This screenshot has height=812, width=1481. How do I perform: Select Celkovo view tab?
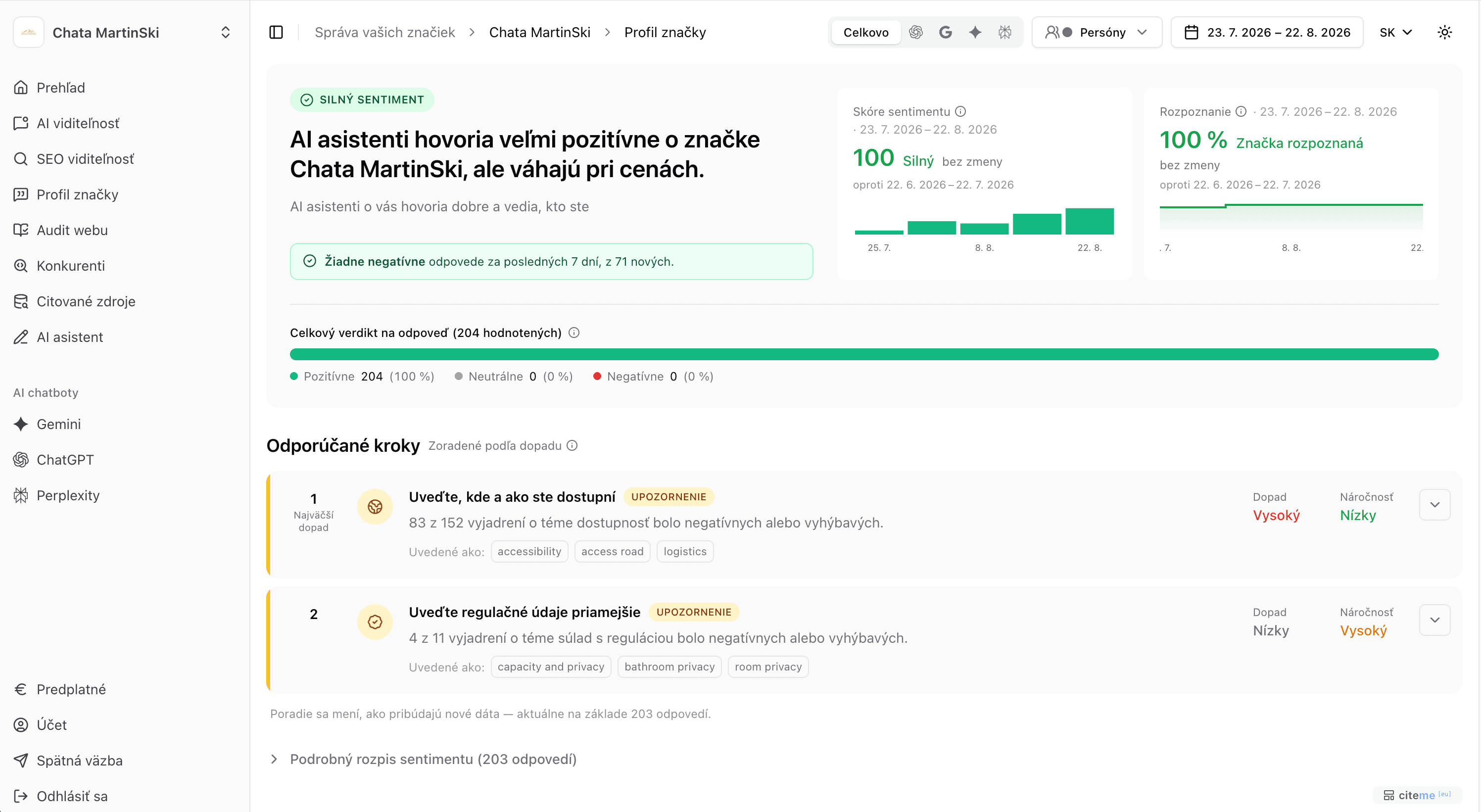tap(866, 32)
